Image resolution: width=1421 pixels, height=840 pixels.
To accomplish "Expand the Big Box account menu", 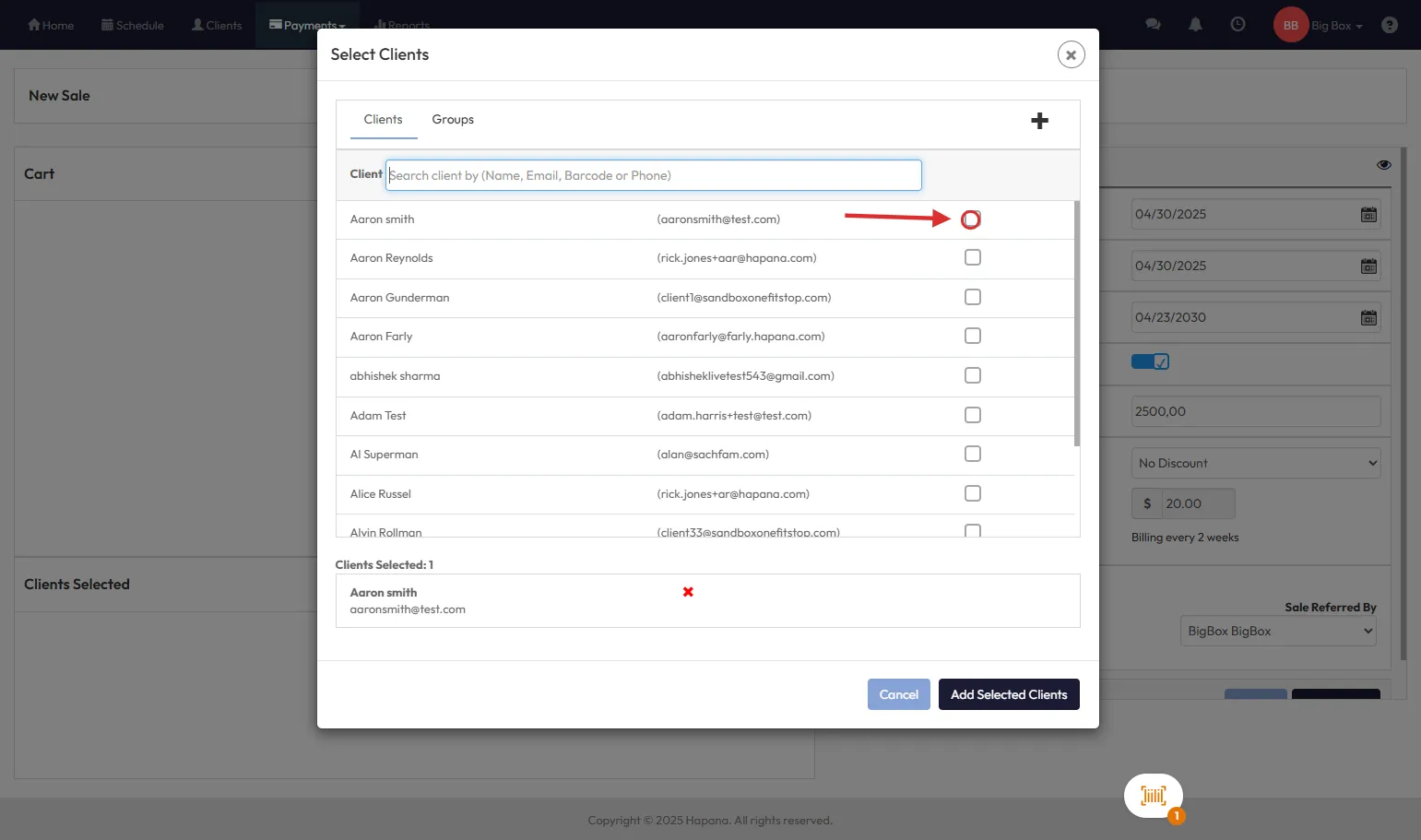I will pyautogui.click(x=1335, y=26).
